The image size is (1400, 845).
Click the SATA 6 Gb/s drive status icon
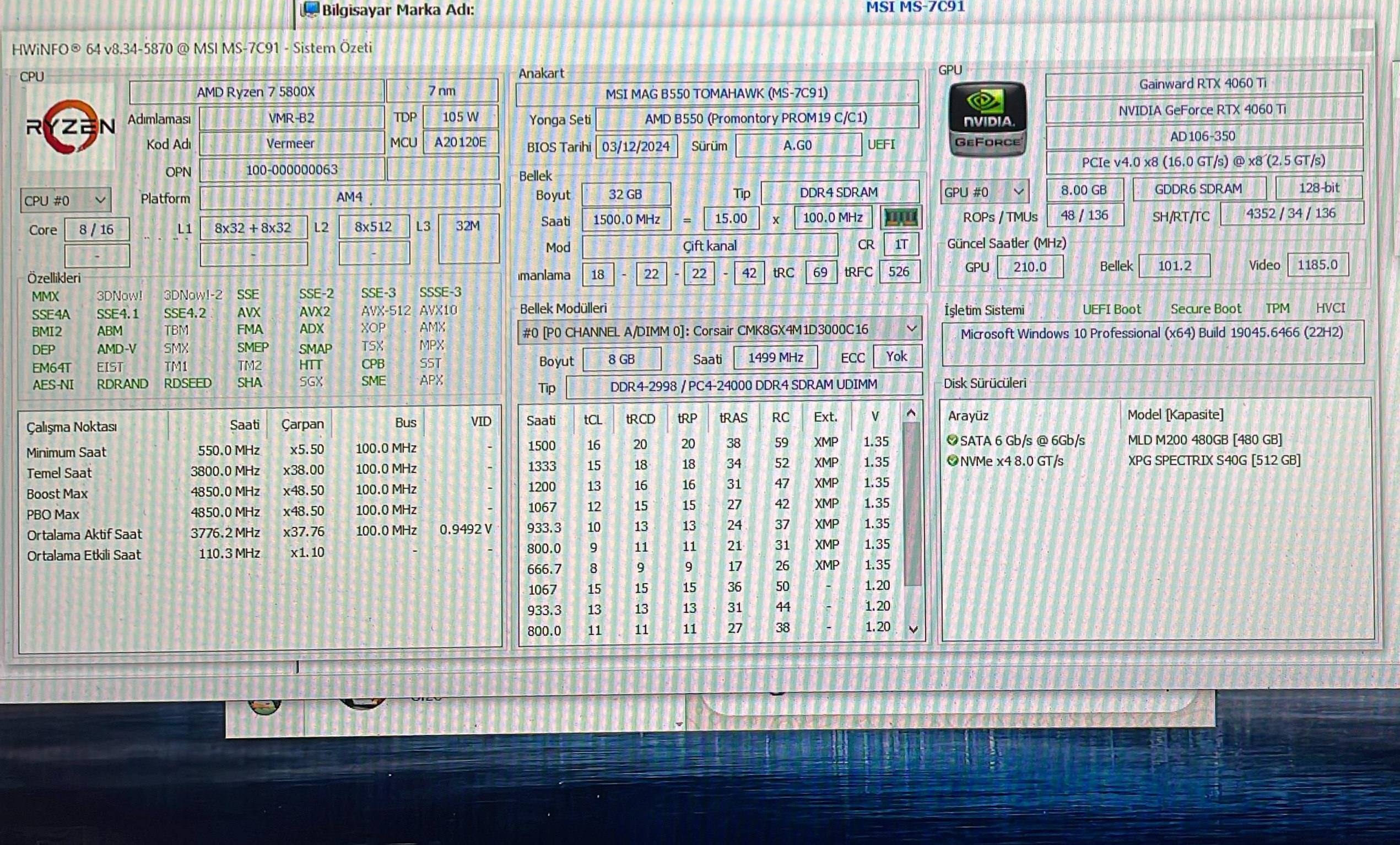pyautogui.click(x=952, y=440)
